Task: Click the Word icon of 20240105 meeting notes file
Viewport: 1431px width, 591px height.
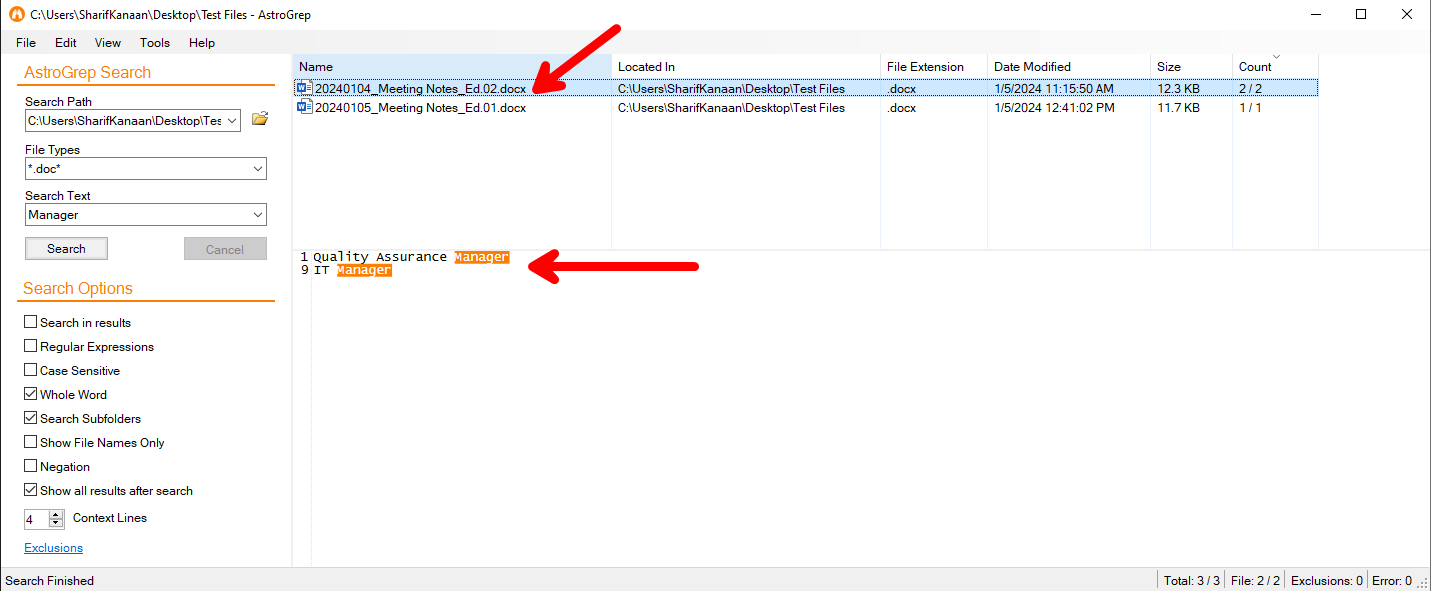Action: tap(304, 108)
